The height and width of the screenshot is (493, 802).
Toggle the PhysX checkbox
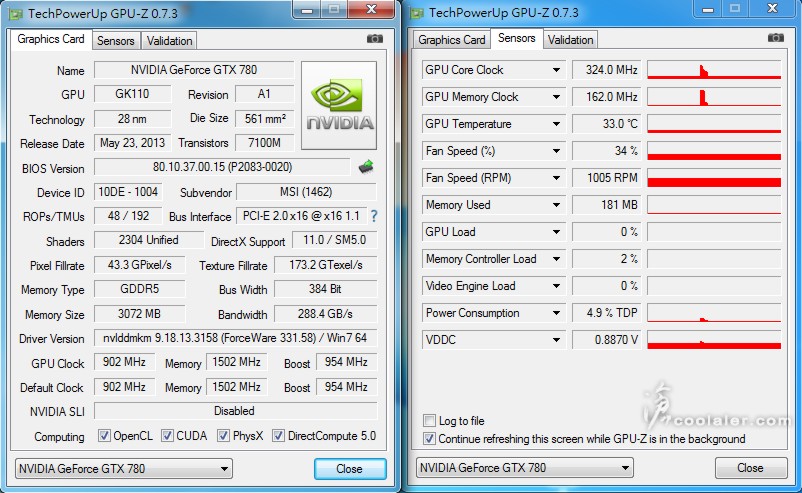point(223,436)
